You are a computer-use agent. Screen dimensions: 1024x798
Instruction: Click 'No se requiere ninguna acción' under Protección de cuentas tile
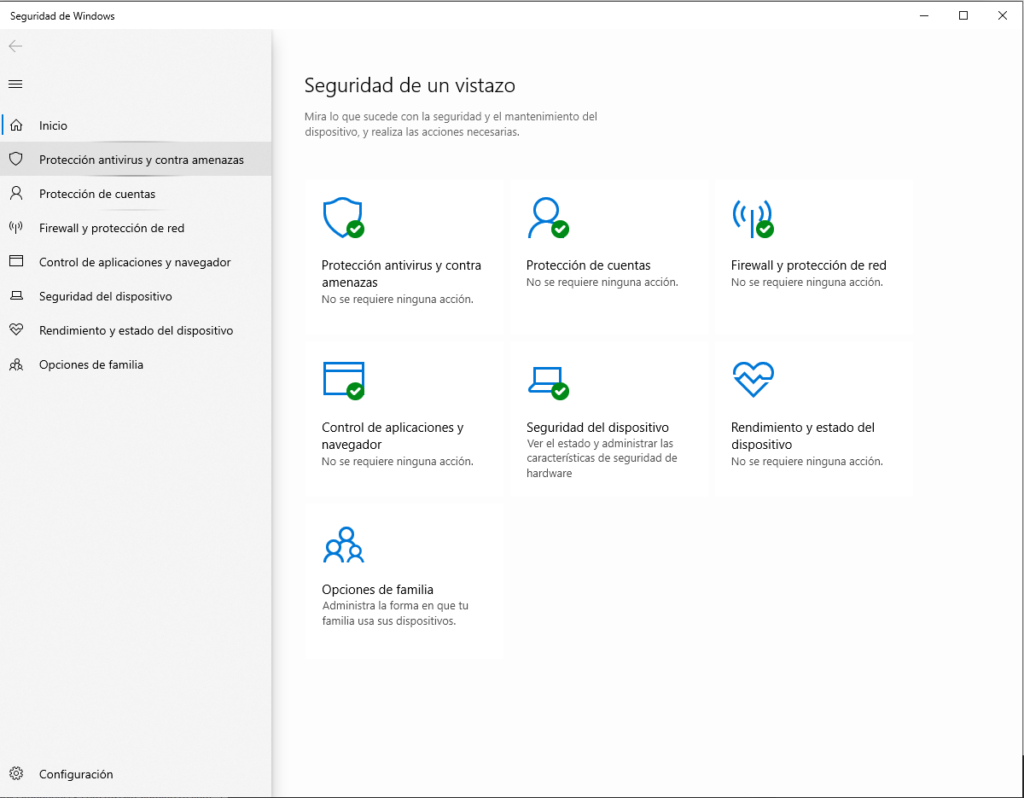point(602,282)
